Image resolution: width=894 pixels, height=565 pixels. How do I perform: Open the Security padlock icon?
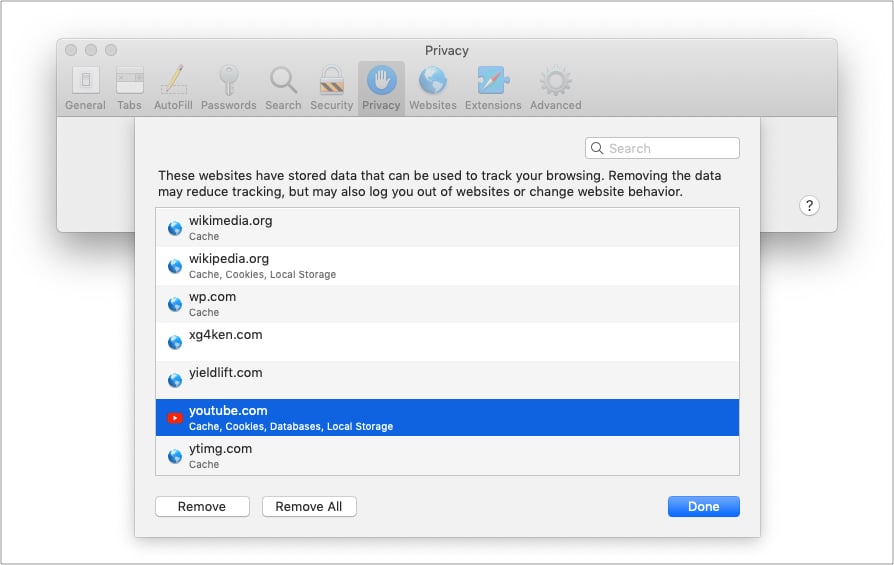(331, 80)
